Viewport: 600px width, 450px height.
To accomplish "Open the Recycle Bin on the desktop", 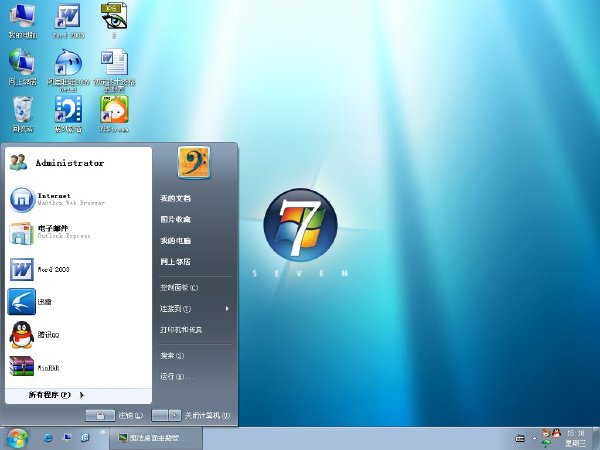I will [23, 114].
